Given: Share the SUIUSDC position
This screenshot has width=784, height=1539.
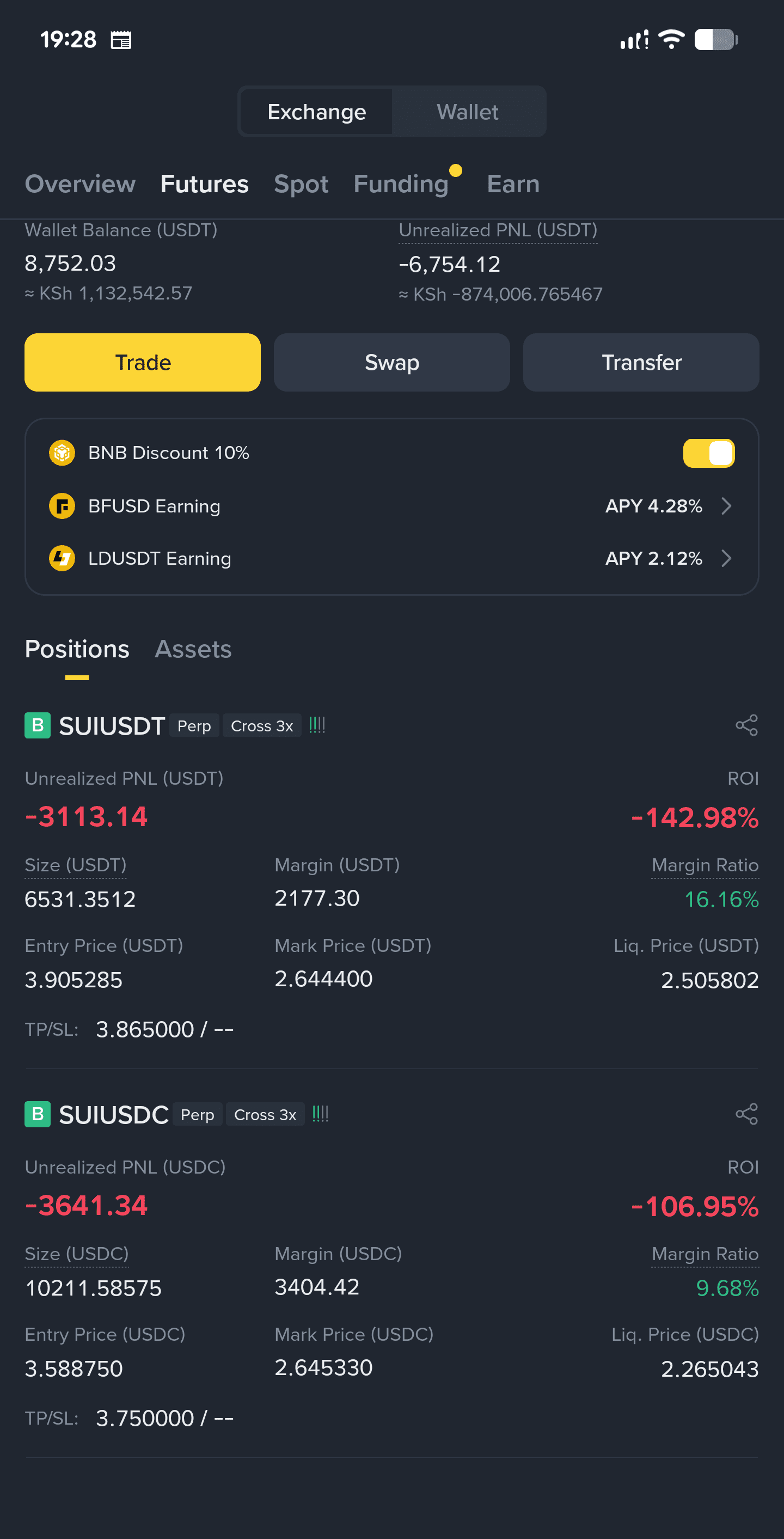Looking at the screenshot, I should tap(746, 1114).
